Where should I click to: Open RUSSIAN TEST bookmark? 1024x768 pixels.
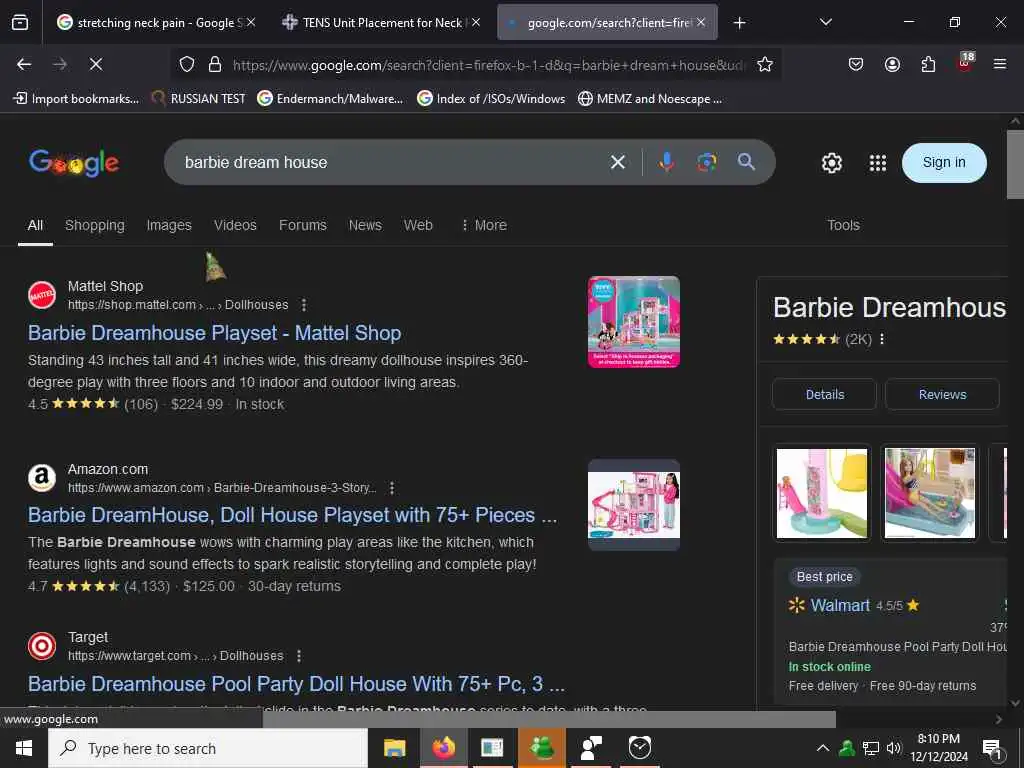(198, 99)
